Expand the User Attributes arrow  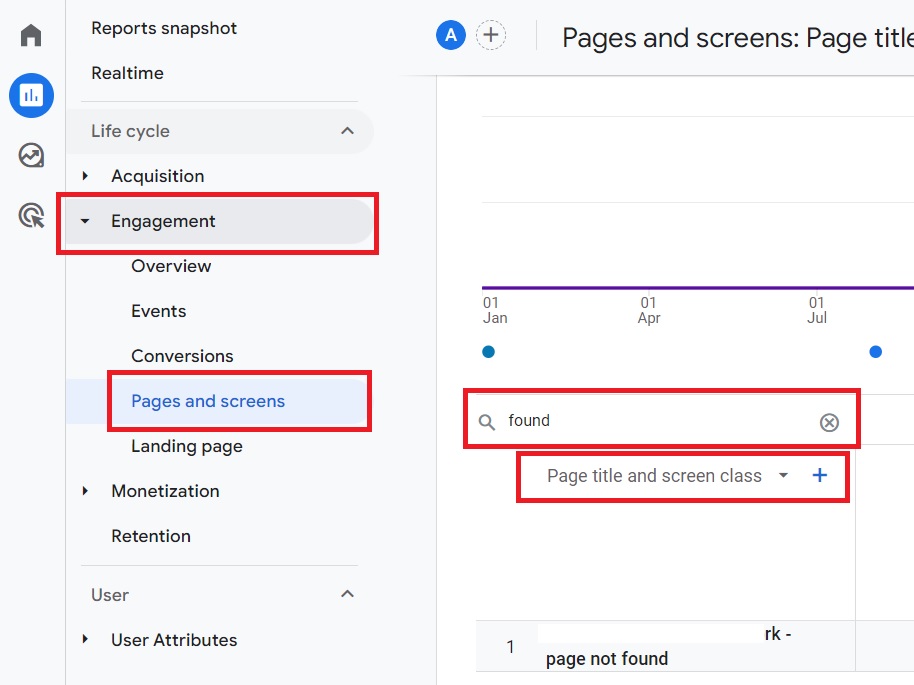(85, 639)
